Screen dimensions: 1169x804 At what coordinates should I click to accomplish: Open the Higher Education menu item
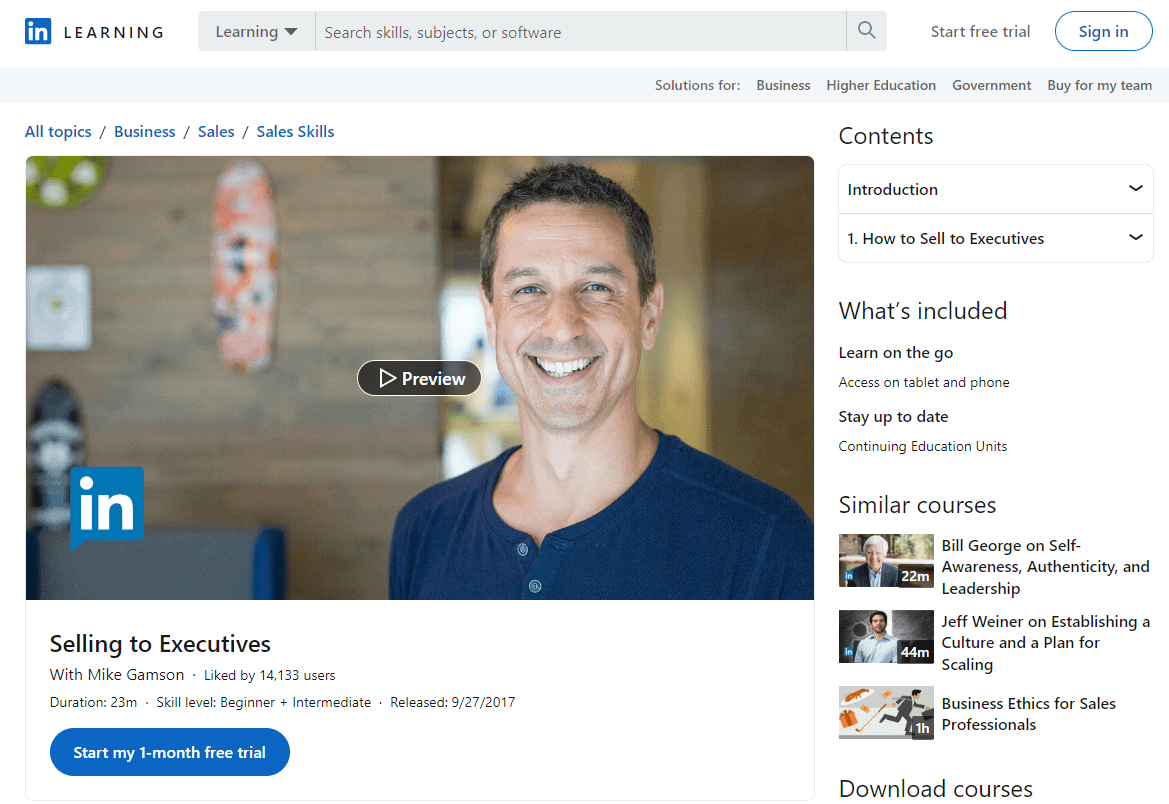(x=881, y=85)
